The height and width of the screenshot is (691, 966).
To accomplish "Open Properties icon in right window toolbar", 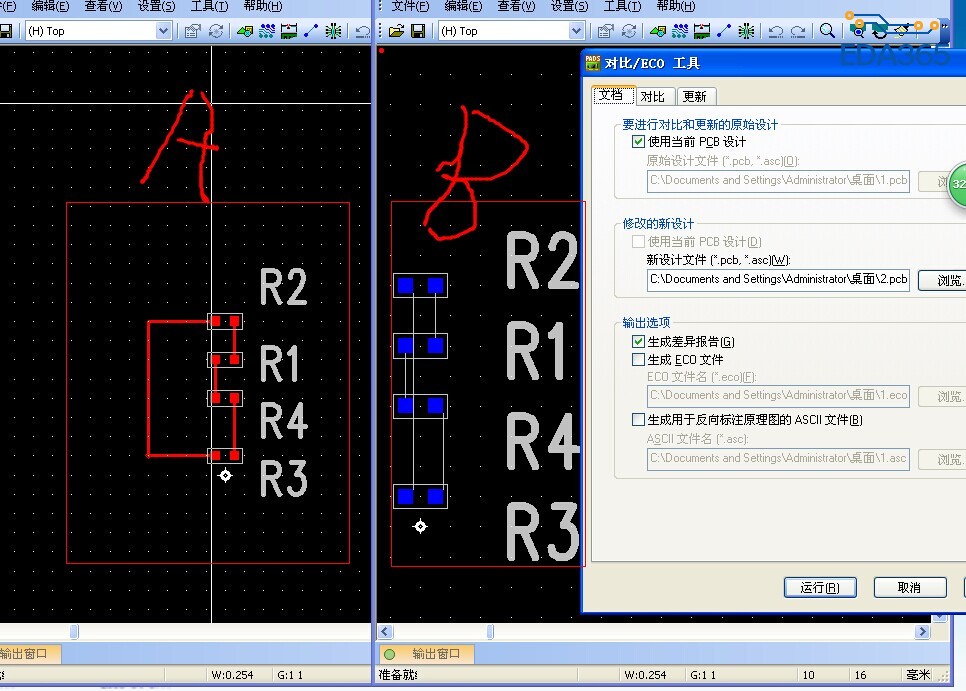I will pos(606,31).
